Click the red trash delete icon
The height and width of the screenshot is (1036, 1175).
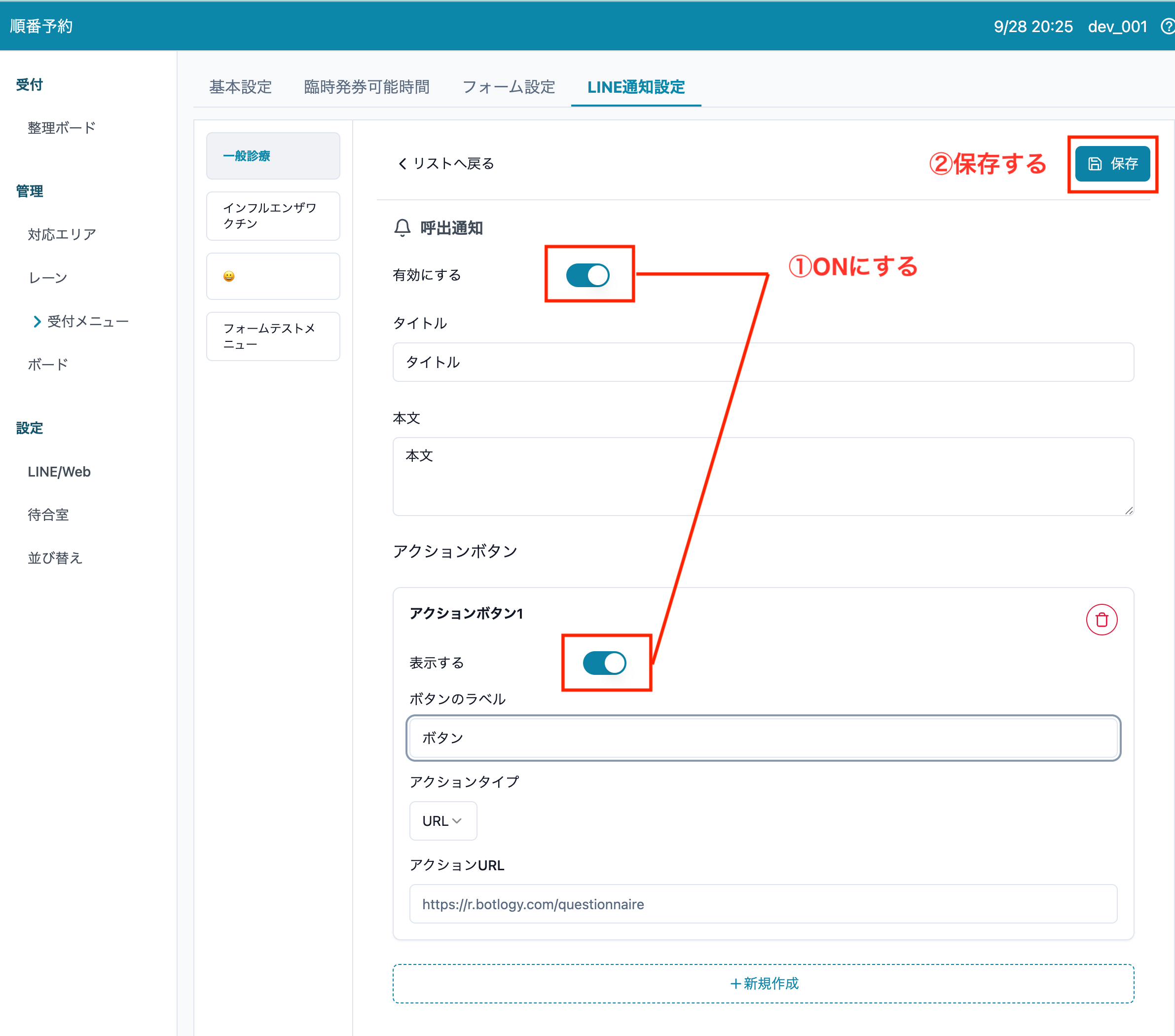point(1101,620)
